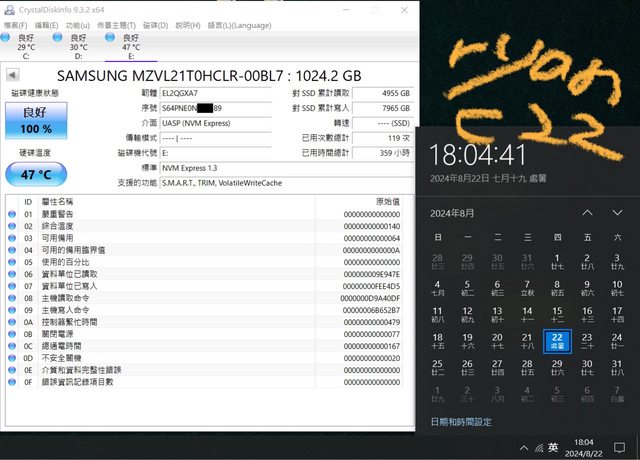Viewport: 640px width, 460px height.
Task: Open 日期和時間設定 link
Action: click(461, 422)
